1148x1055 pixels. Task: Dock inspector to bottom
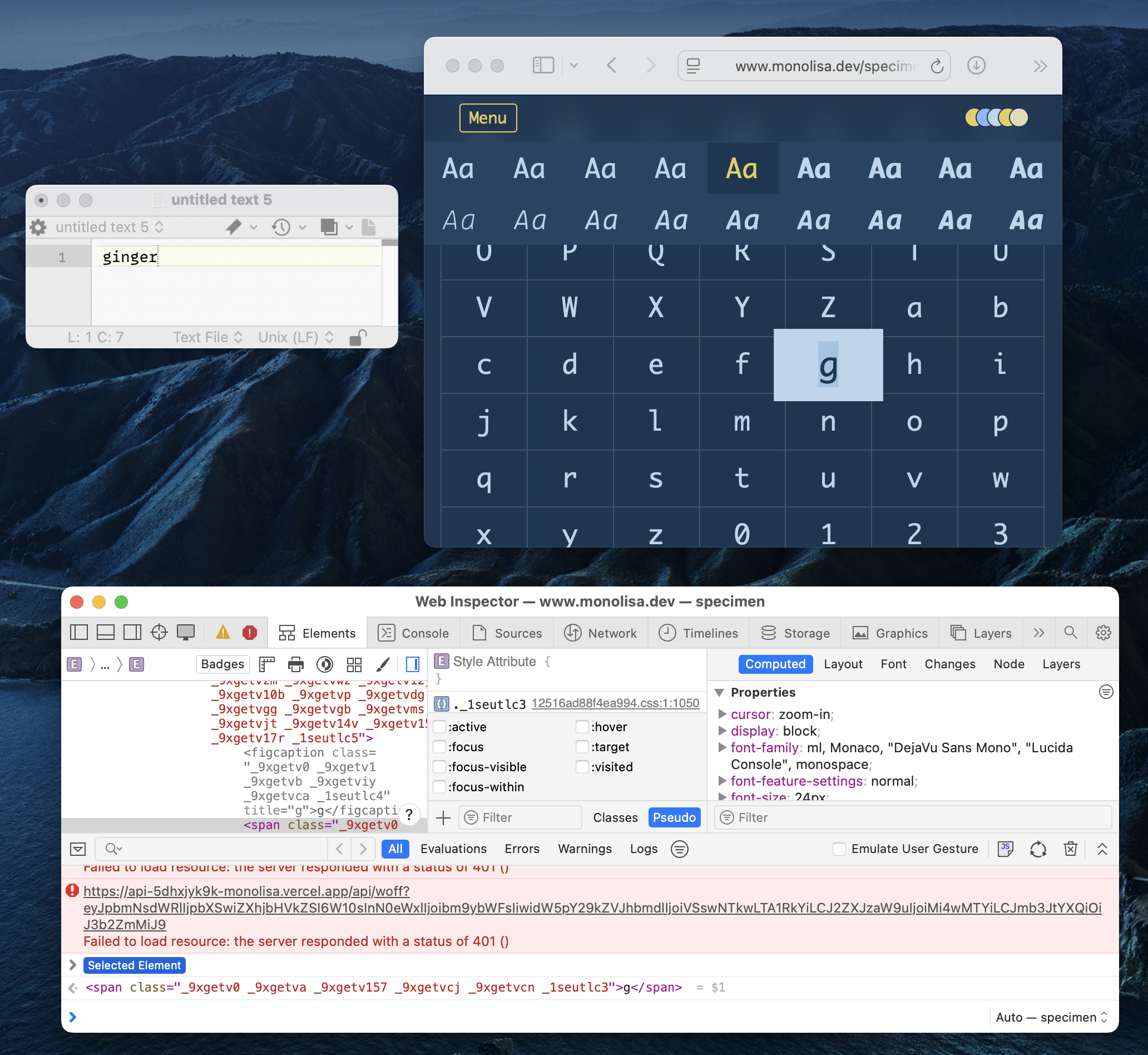[106, 633]
